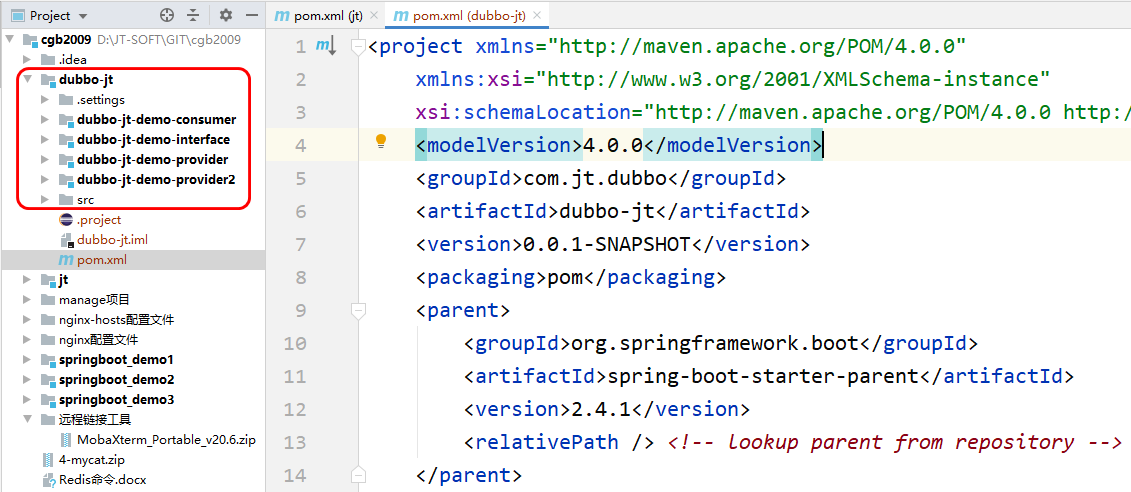Click the modelVersion value 4.0.0
This screenshot has height=492, width=1131.
[x=612, y=145]
